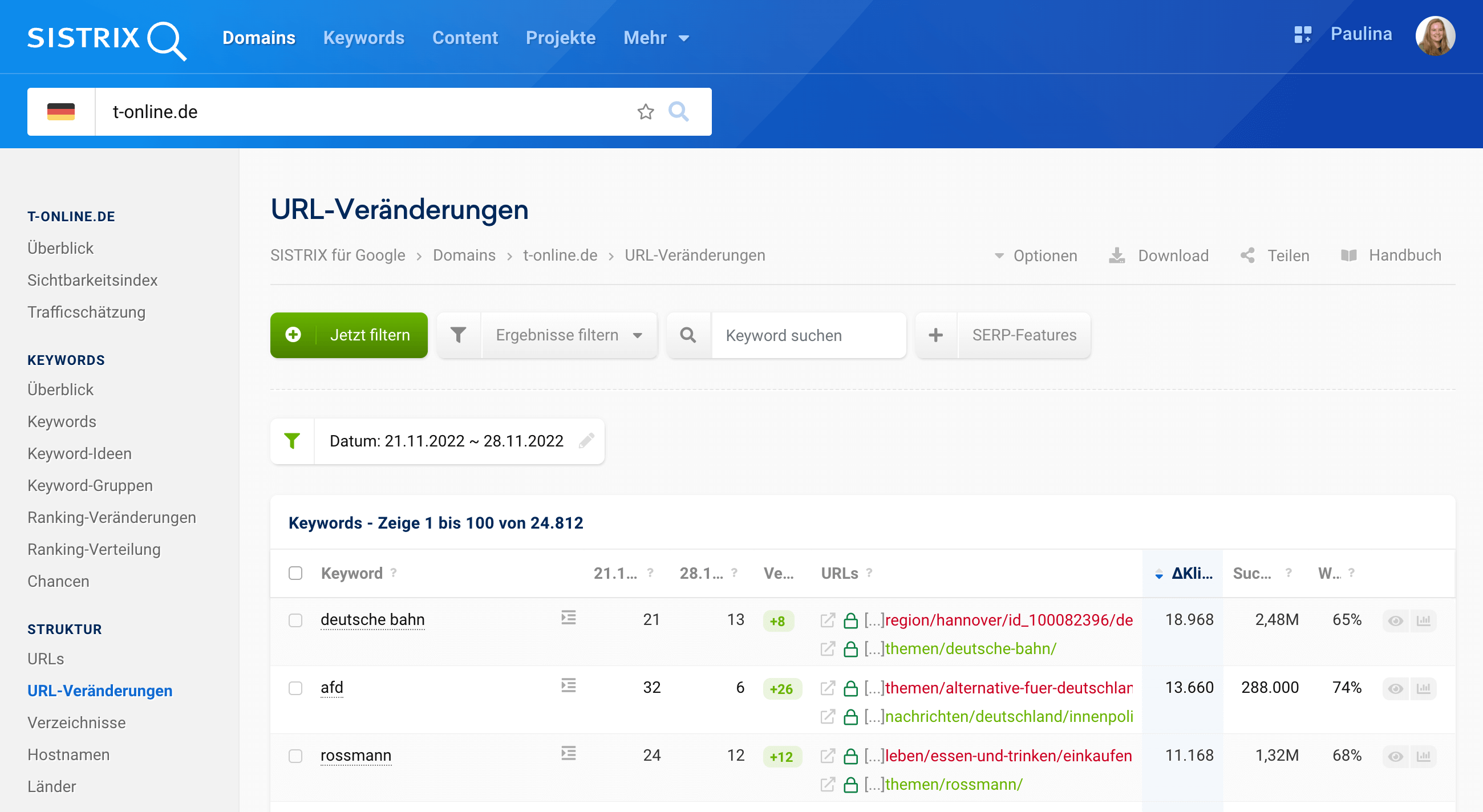Go to Sichtbarkeitsindex in sidebar

pyautogui.click(x=92, y=280)
